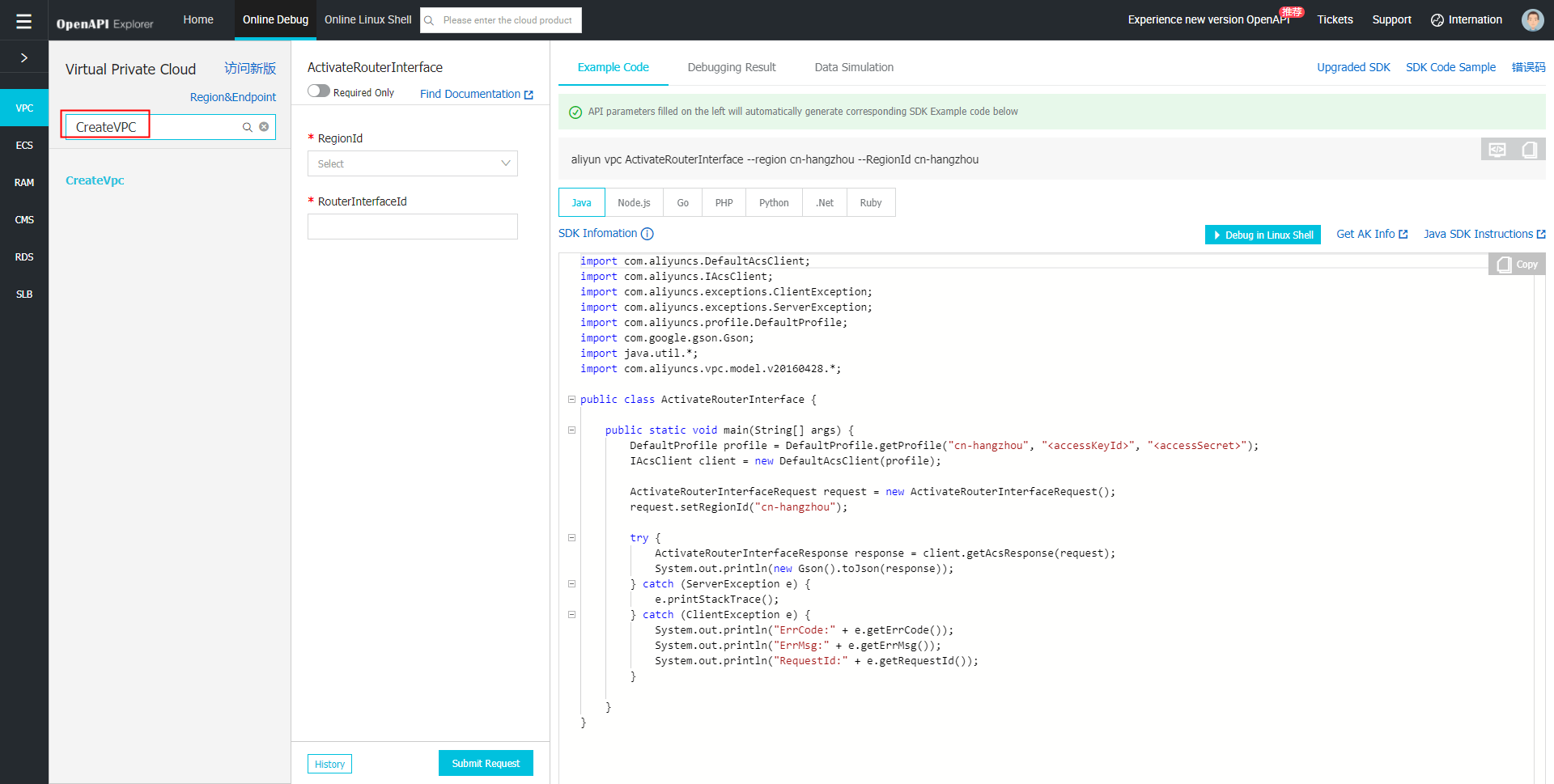Select the Python language tab
Viewport: 1554px width, 784px height.
(x=774, y=202)
